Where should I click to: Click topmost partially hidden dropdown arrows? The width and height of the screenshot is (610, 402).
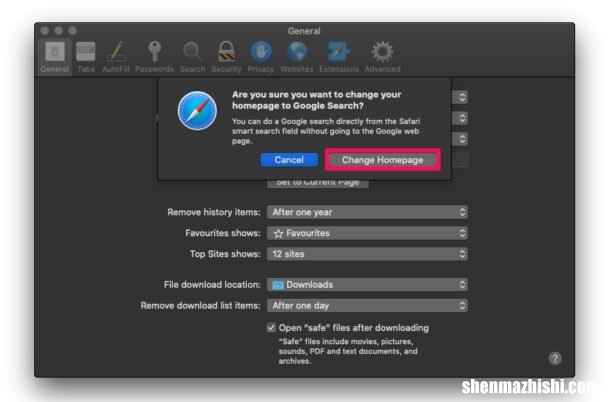pos(462,97)
